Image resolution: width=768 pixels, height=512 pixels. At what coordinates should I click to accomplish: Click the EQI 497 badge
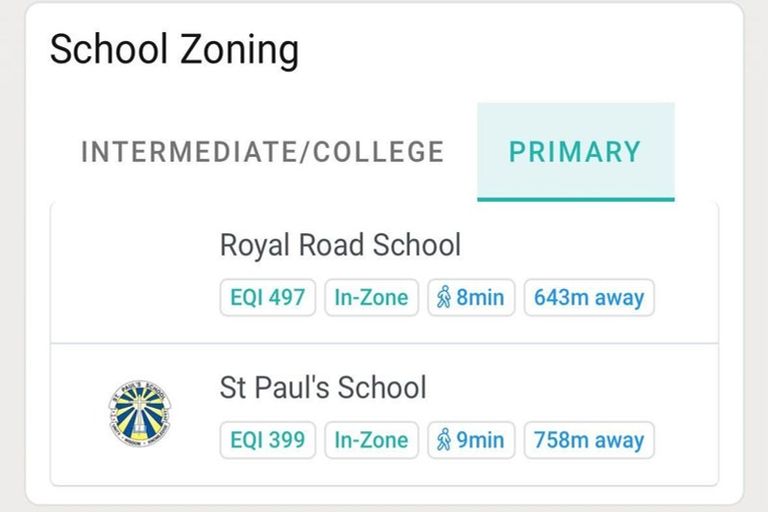pyautogui.click(x=267, y=298)
